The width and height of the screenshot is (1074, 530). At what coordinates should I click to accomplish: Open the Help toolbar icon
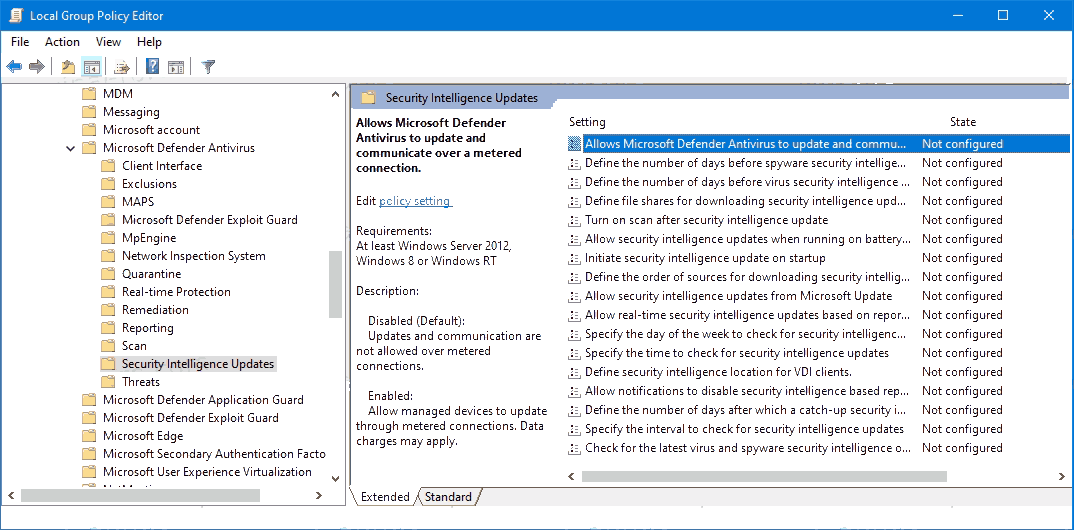pos(153,66)
